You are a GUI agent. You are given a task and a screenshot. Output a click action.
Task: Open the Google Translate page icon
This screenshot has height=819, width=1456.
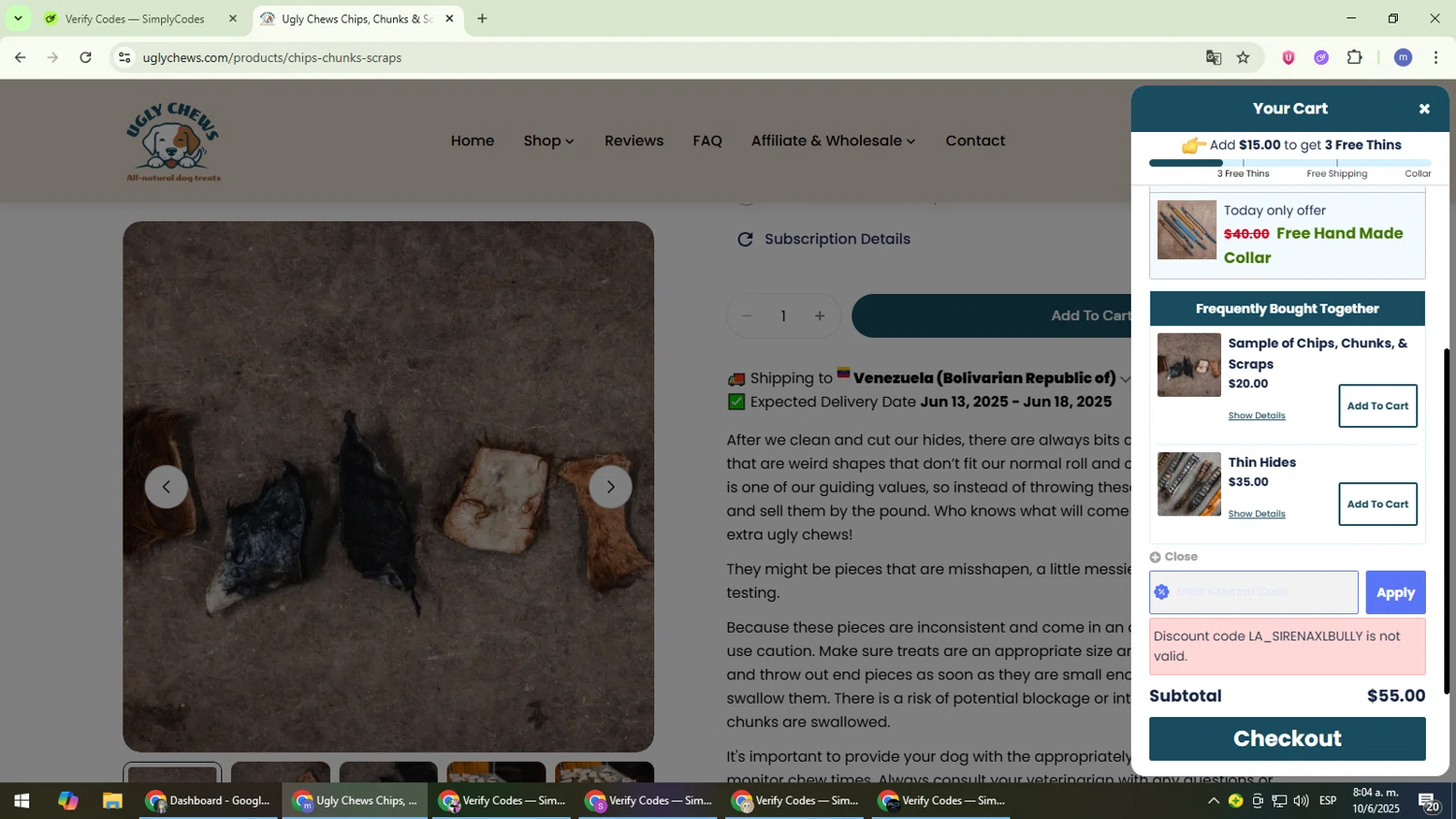click(1213, 58)
